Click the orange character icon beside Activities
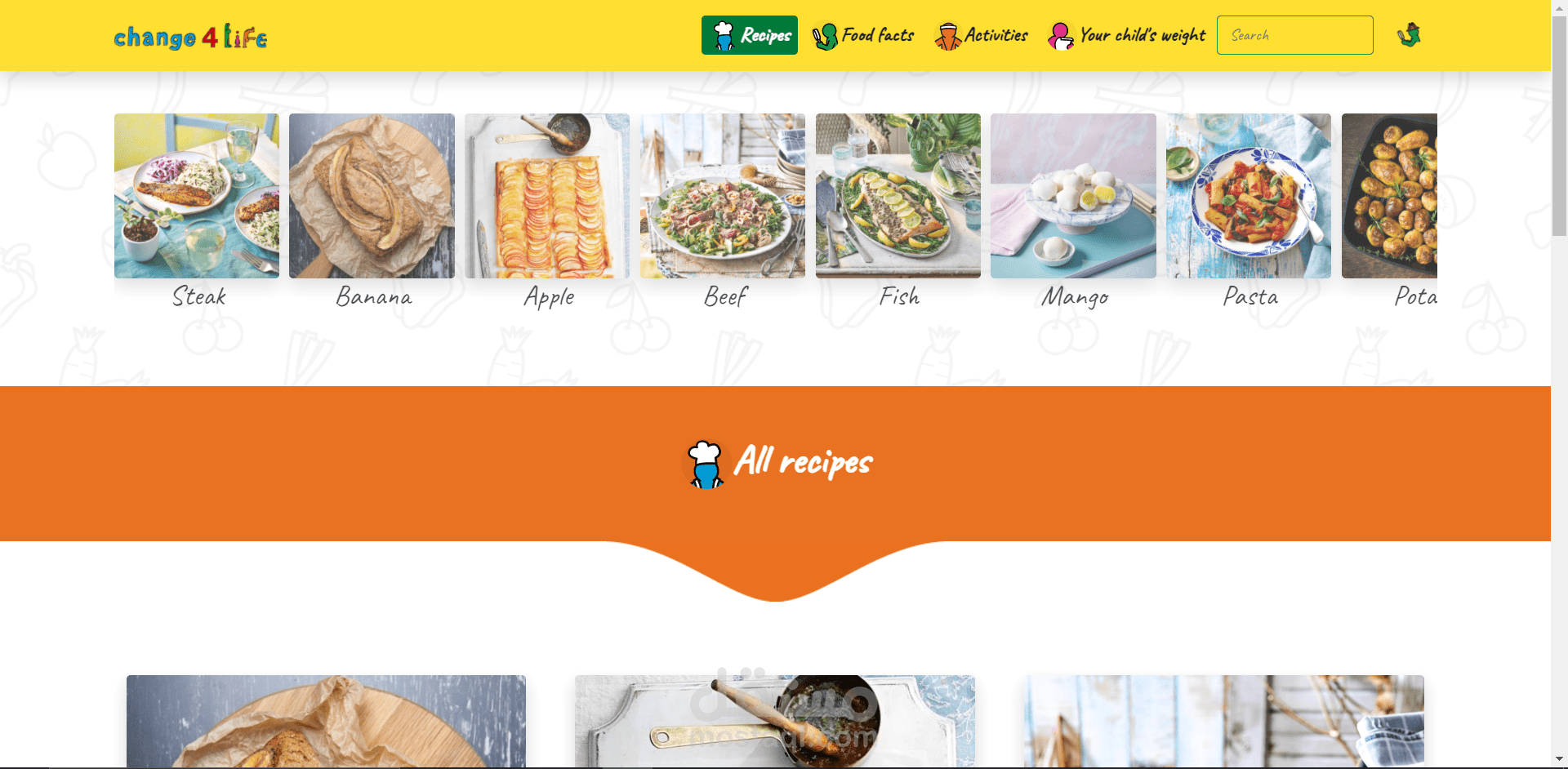Image resolution: width=1568 pixels, height=769 pixels. click(x=947, y=36)
